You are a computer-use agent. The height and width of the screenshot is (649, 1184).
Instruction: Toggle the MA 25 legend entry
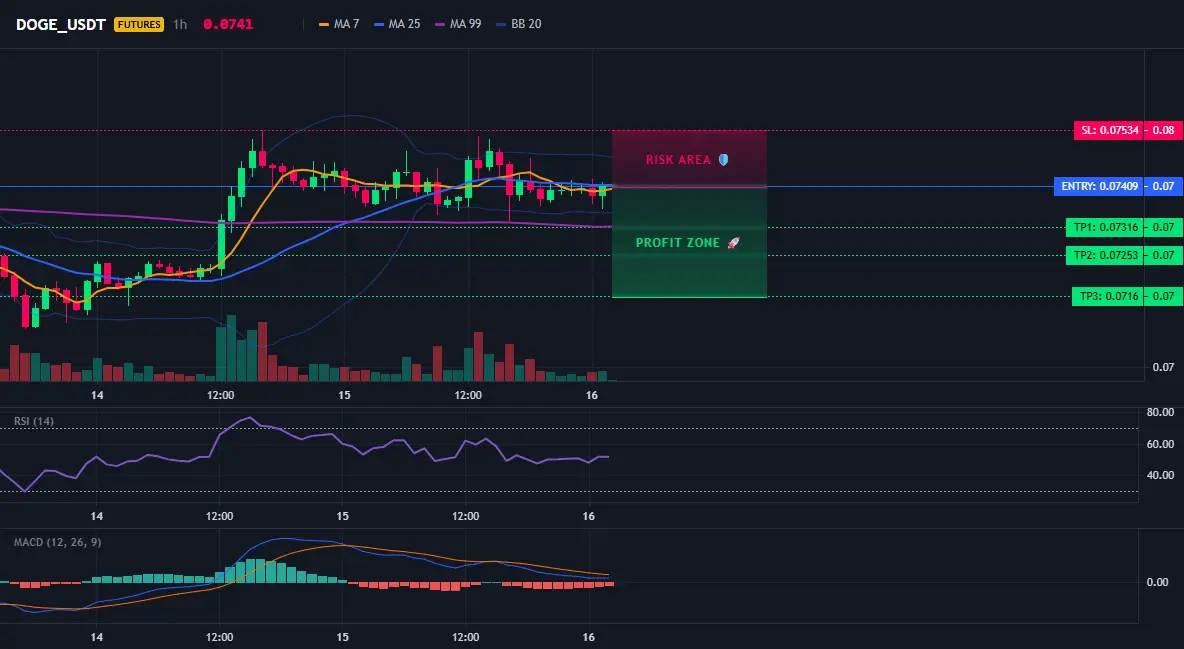tap(397, 24)
